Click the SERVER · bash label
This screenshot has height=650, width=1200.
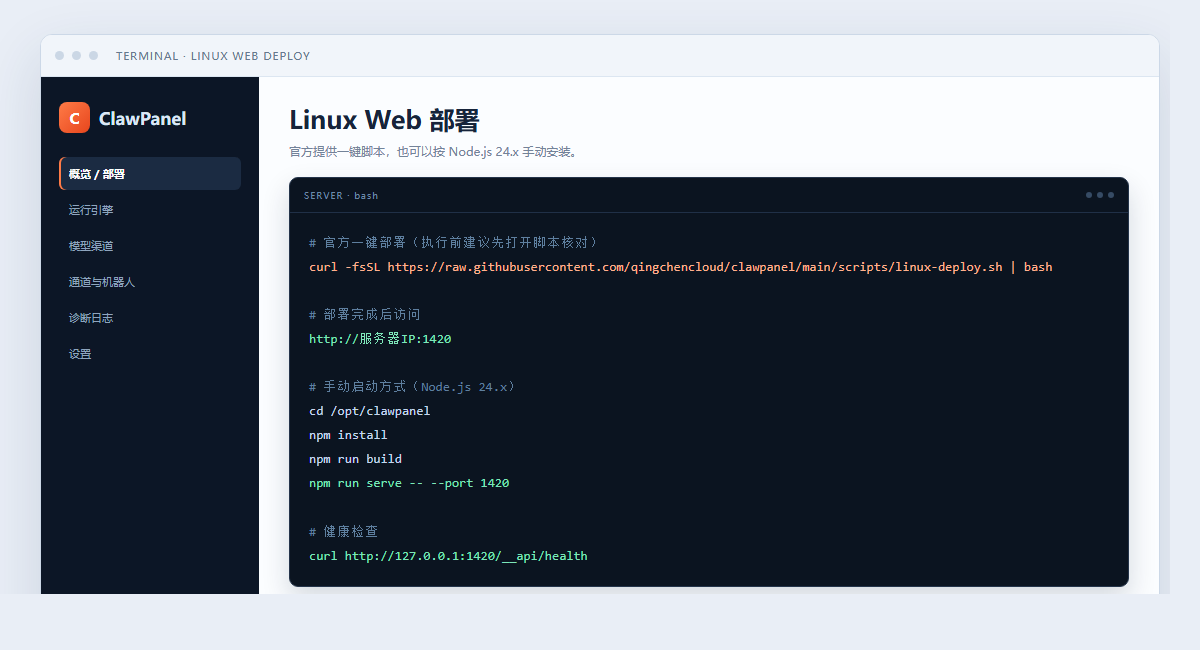341,195
